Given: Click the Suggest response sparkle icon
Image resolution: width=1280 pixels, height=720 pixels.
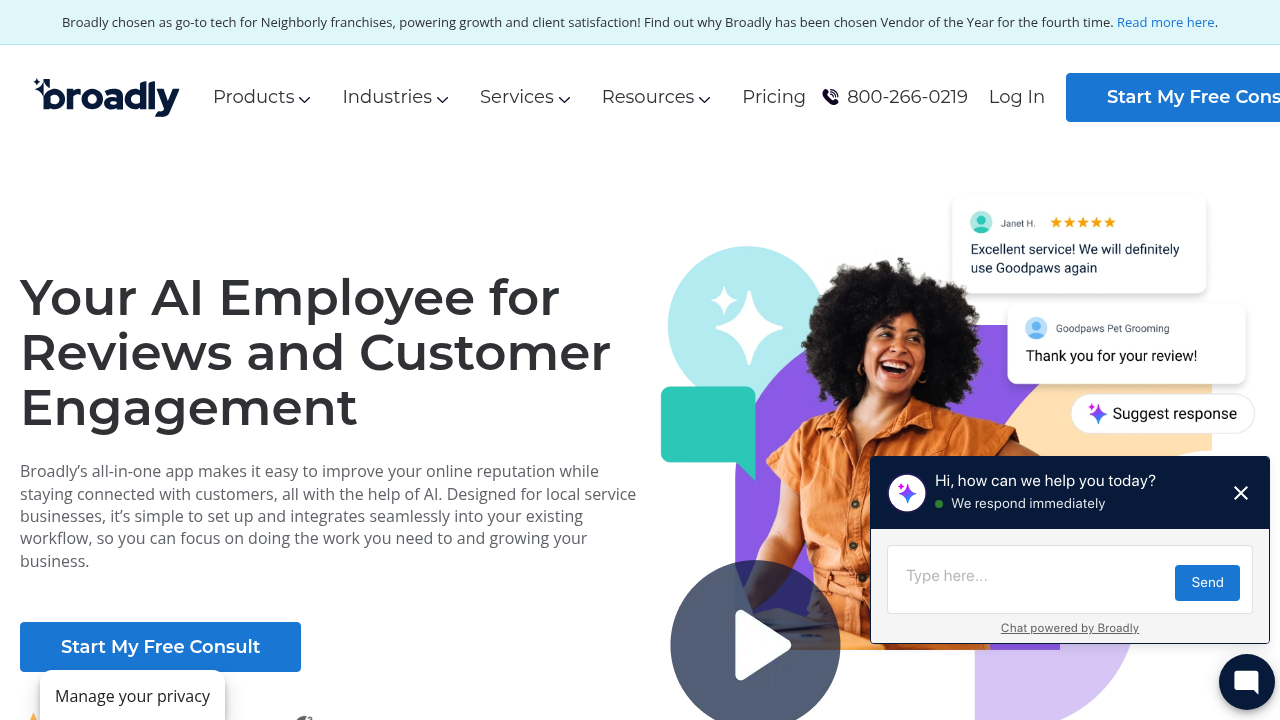Looking at the screenshot, I should click(x=1097, y=414).
